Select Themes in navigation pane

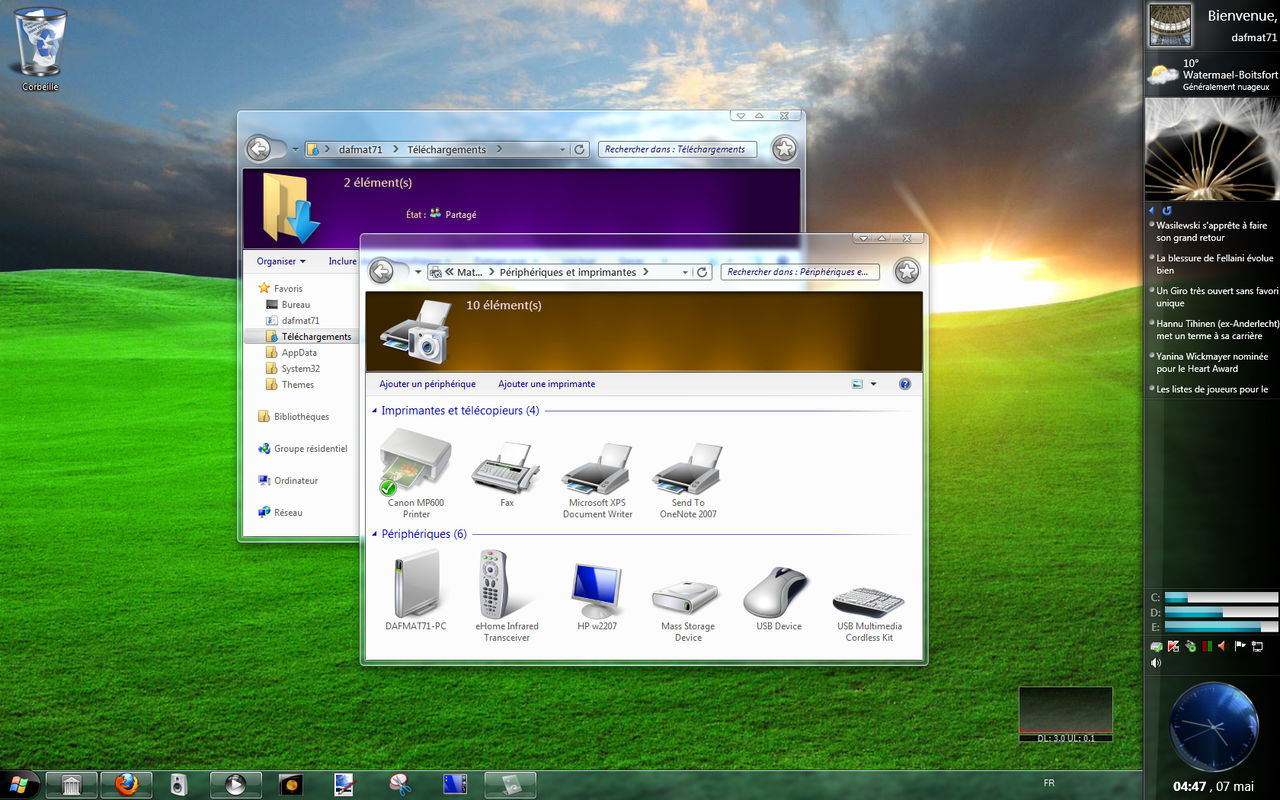click(289, 384)
